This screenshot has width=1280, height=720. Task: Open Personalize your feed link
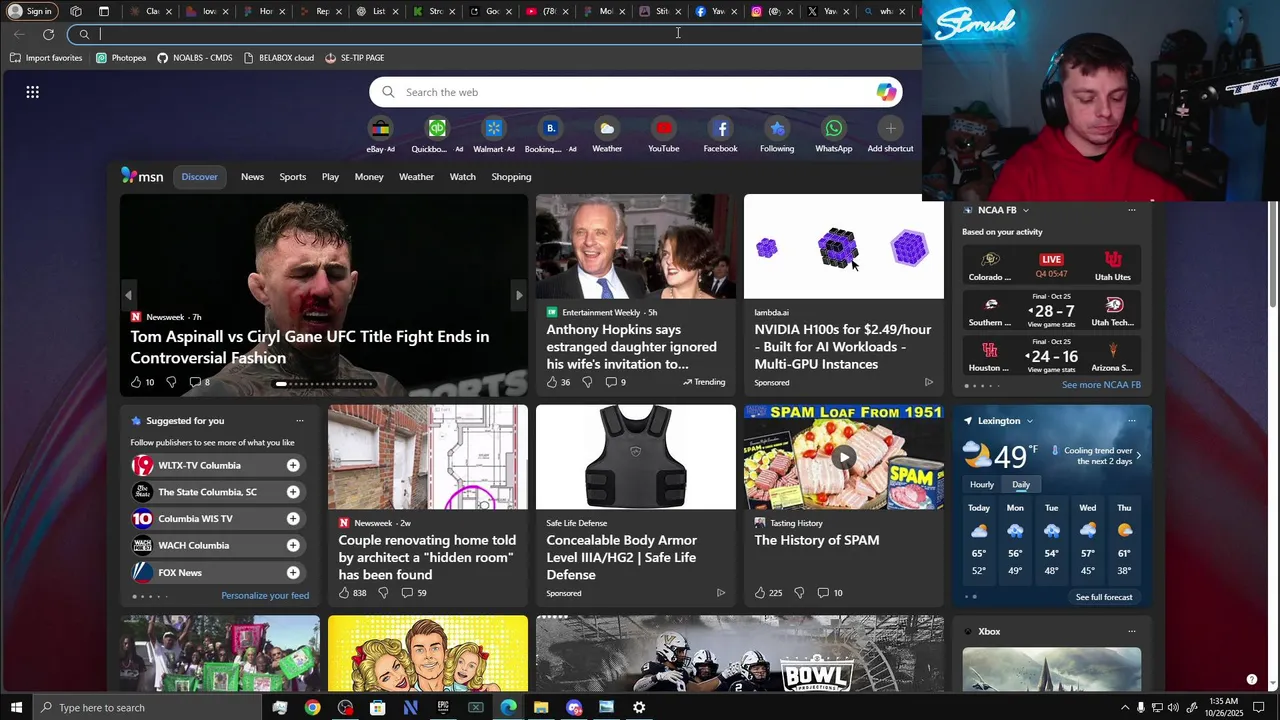pyautogui.click(x=265, y=596)
